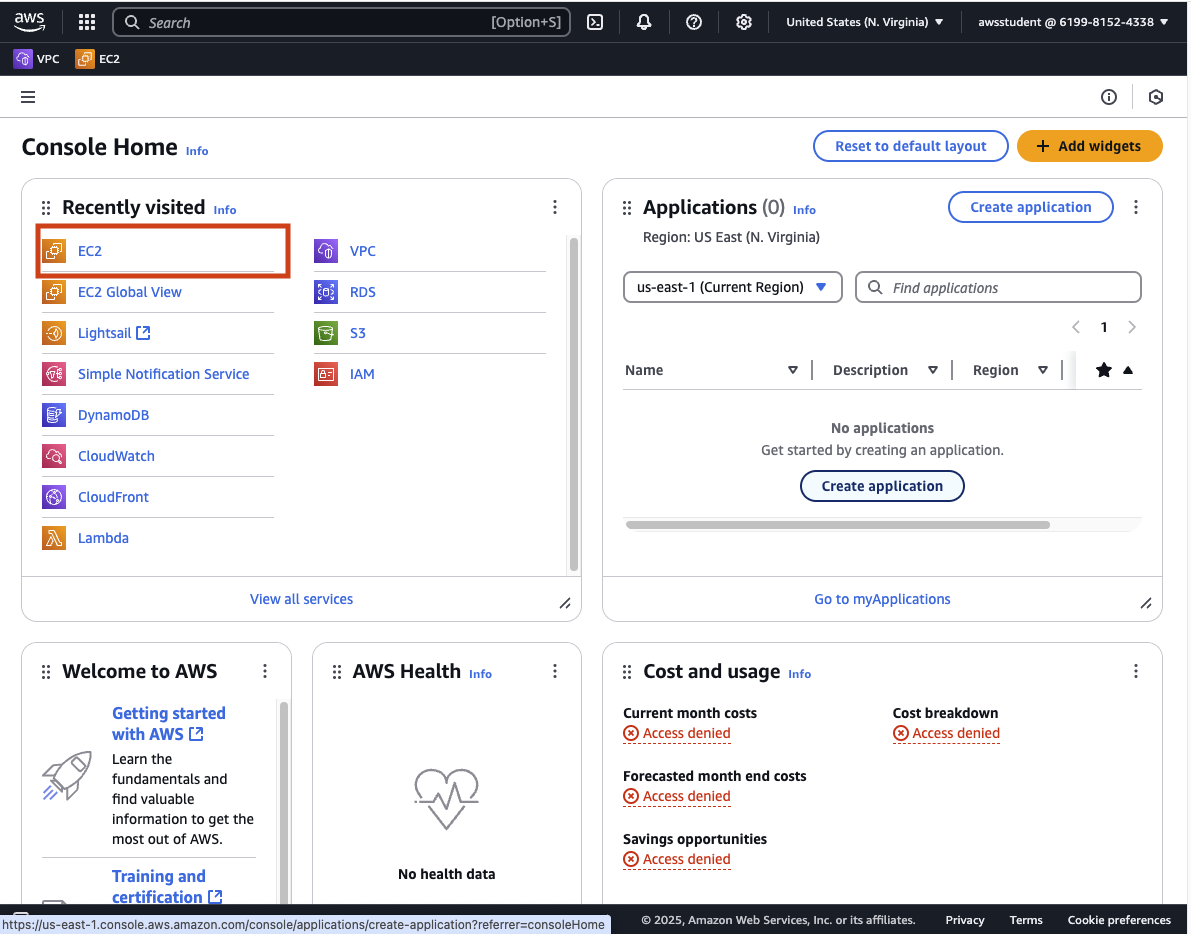This screenshot has width=1191, height=934.
Task: Click the VPC service icon in Recently visited
Action: point(326,251)
